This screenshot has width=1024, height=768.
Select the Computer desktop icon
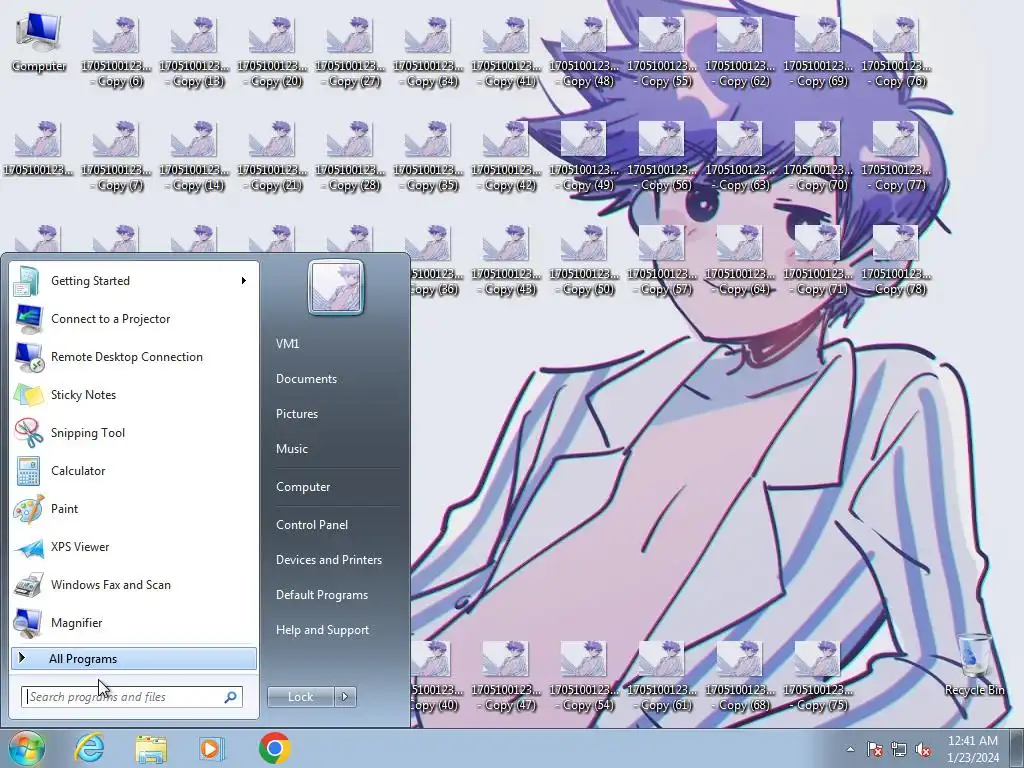pos(39,43)
